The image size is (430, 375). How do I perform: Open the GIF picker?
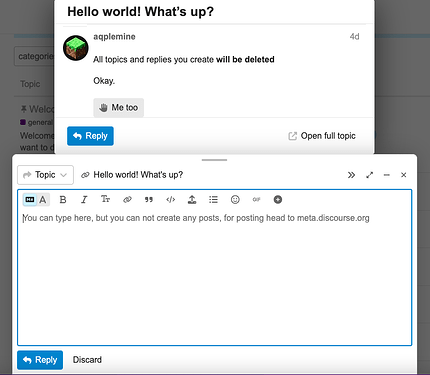(256, 200)
